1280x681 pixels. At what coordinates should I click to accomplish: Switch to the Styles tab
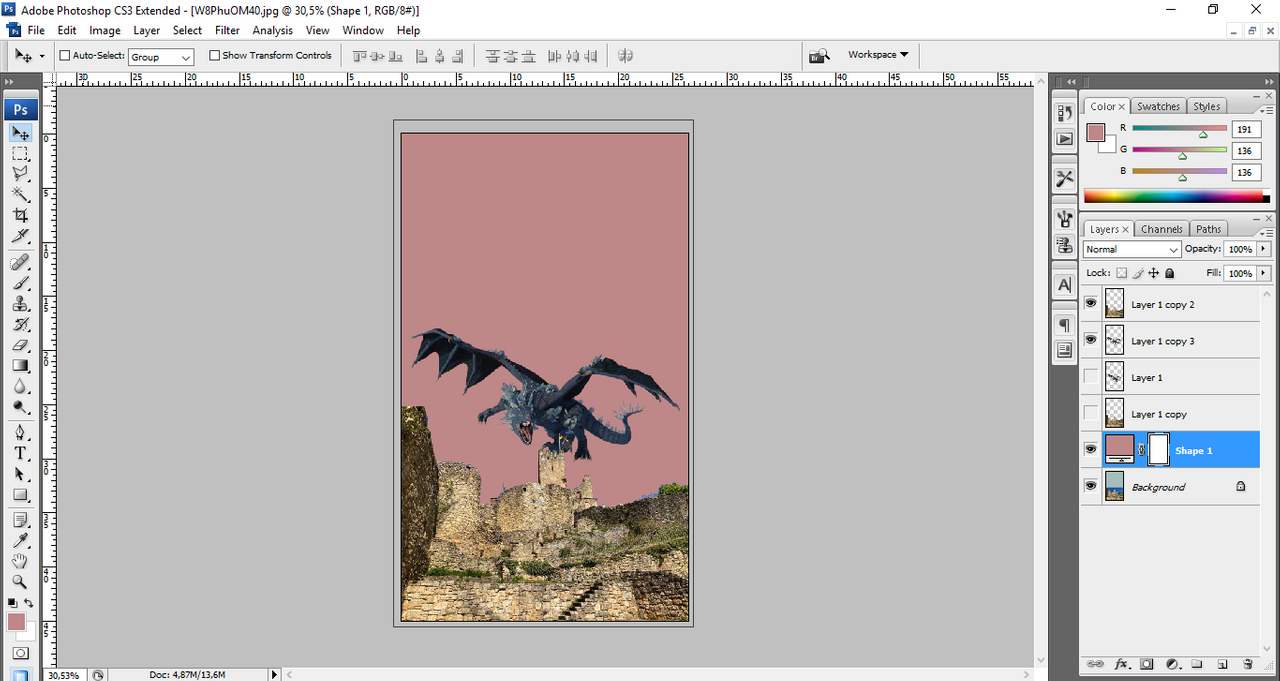pos(1206,106)
